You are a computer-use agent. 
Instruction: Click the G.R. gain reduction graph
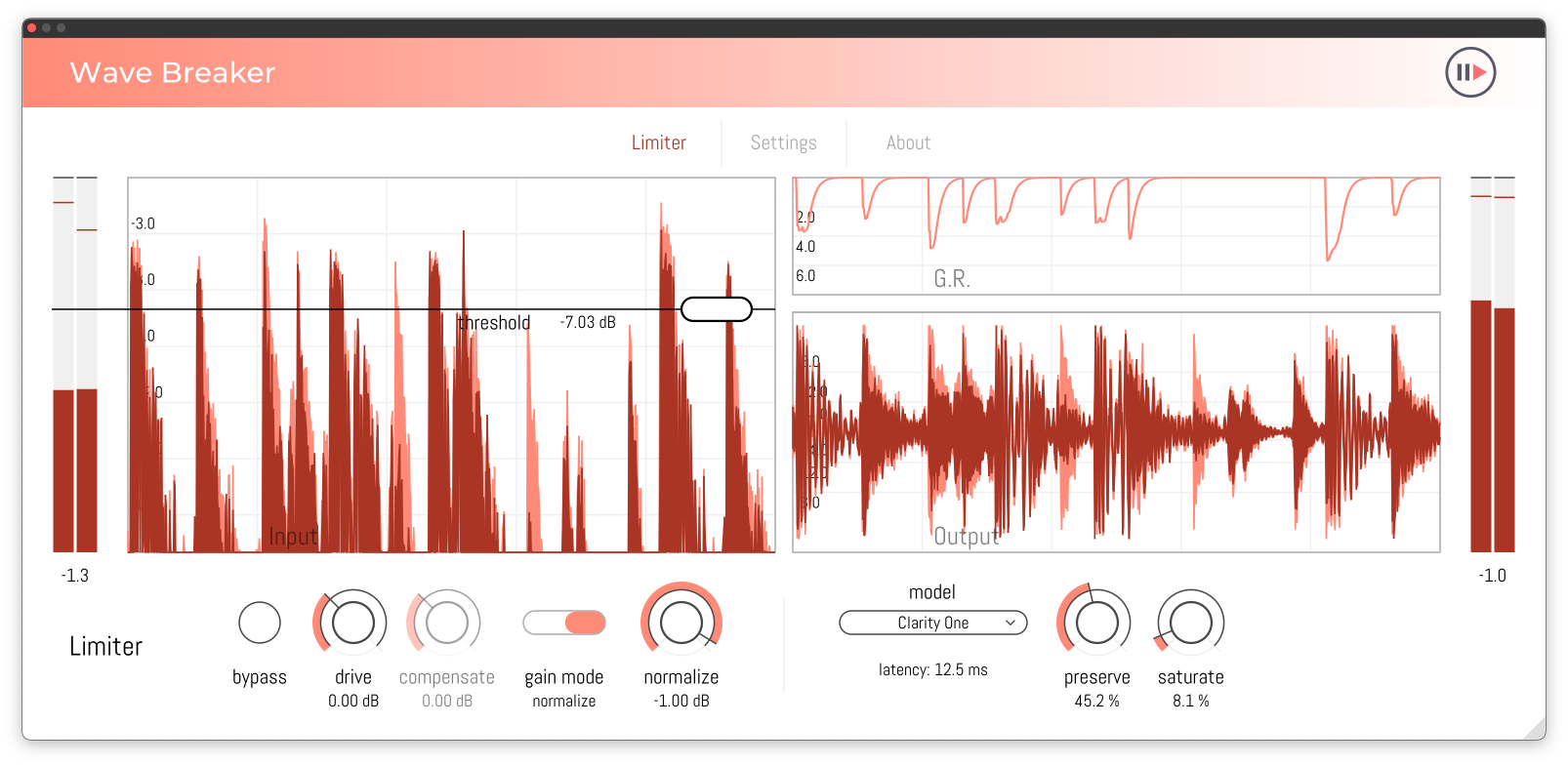click(1116, 236)
